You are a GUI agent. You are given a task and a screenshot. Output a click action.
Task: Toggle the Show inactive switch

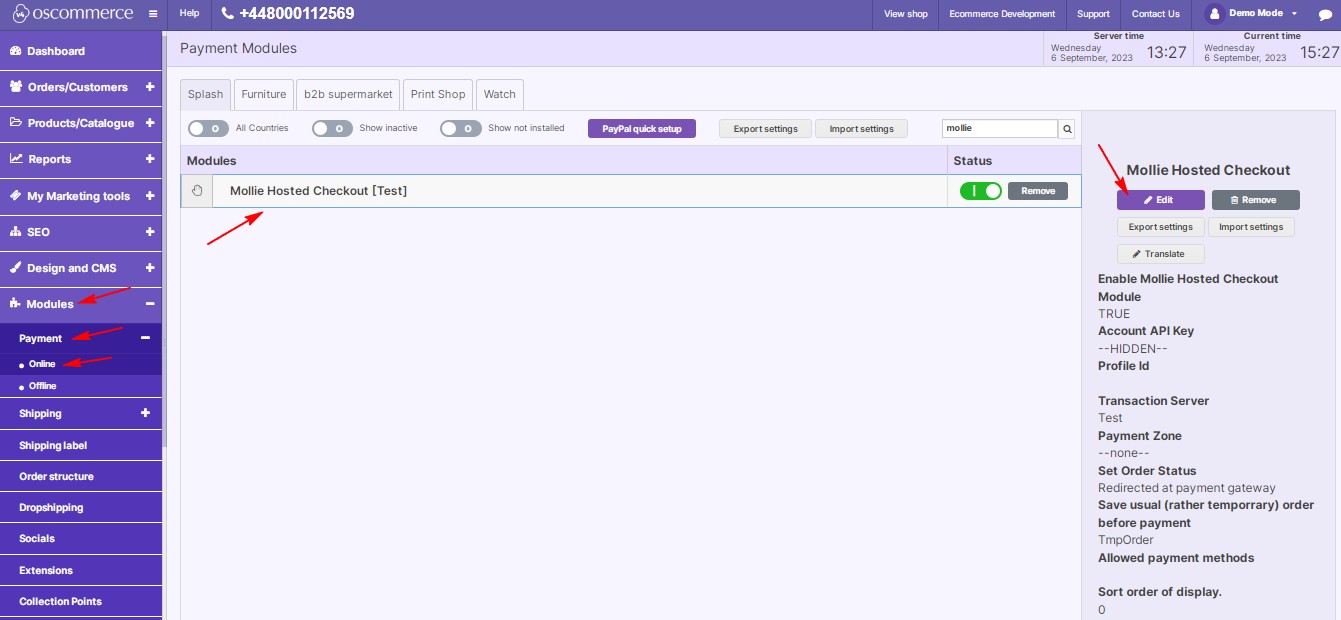[x=332, y=128]
